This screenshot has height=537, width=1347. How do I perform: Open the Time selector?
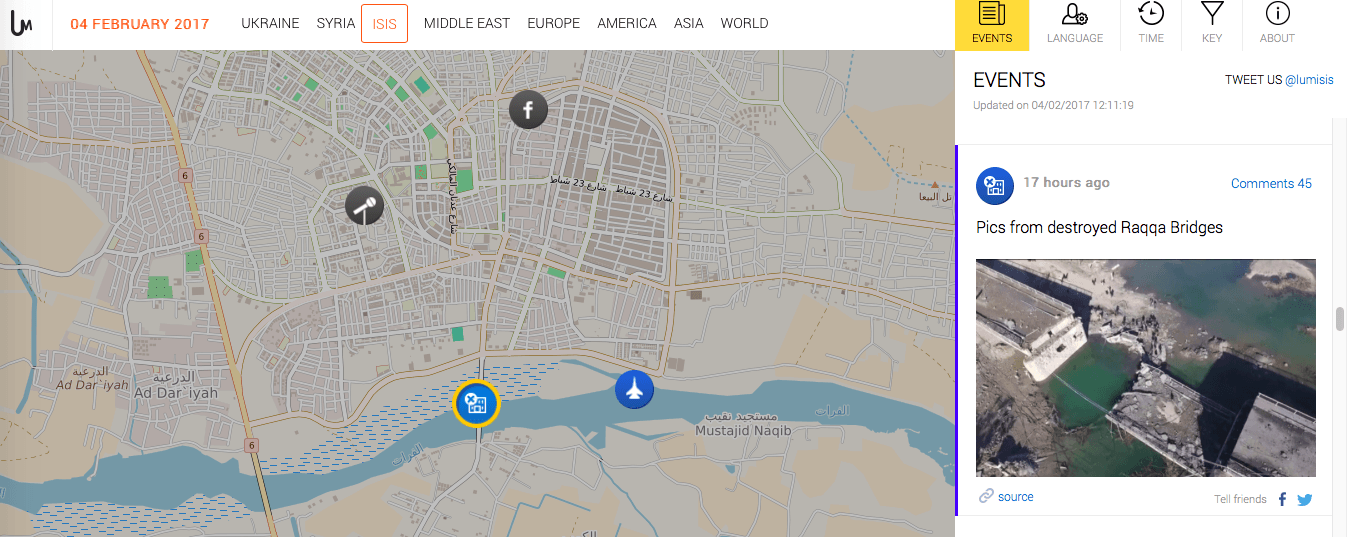[x=1151, y=25]
